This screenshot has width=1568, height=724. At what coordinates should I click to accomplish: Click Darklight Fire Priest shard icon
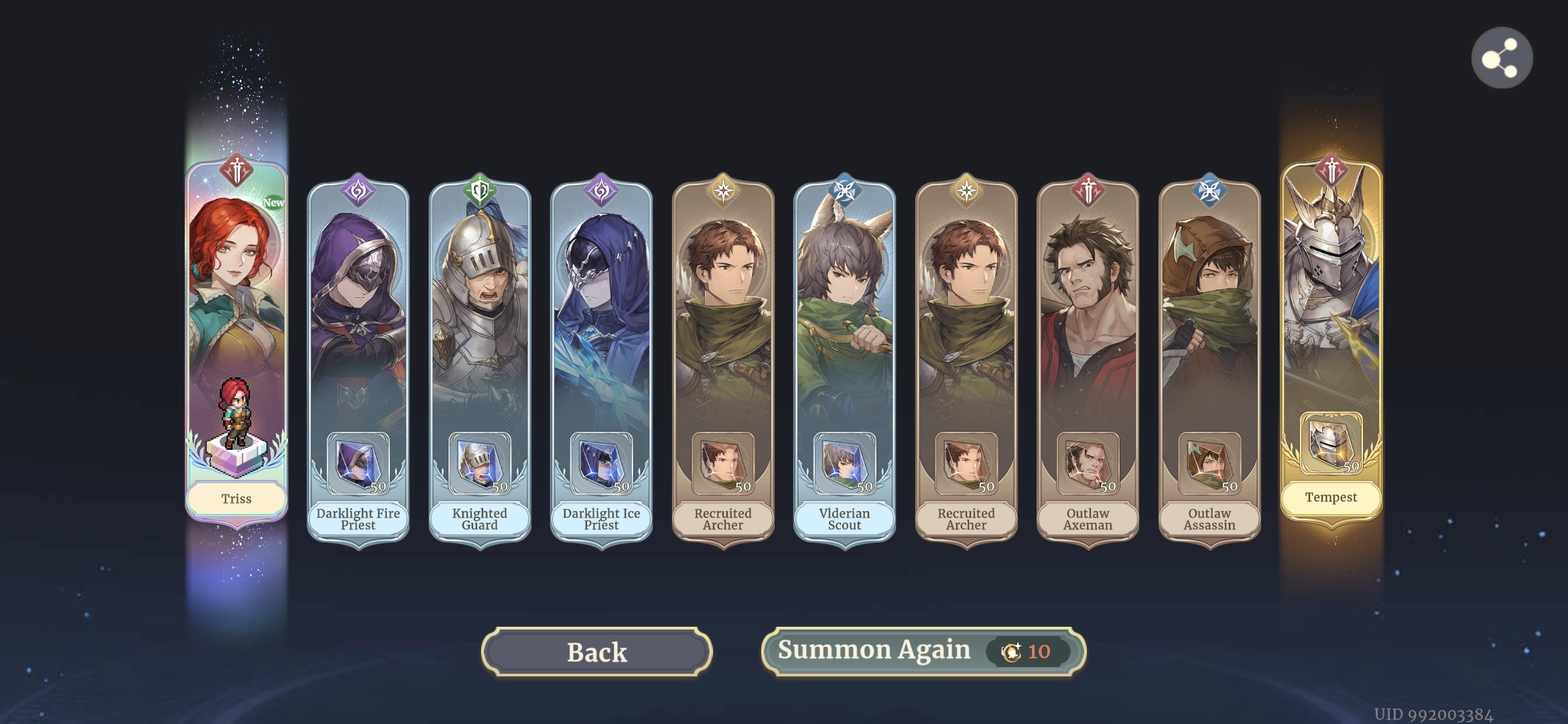pos(358,464)
